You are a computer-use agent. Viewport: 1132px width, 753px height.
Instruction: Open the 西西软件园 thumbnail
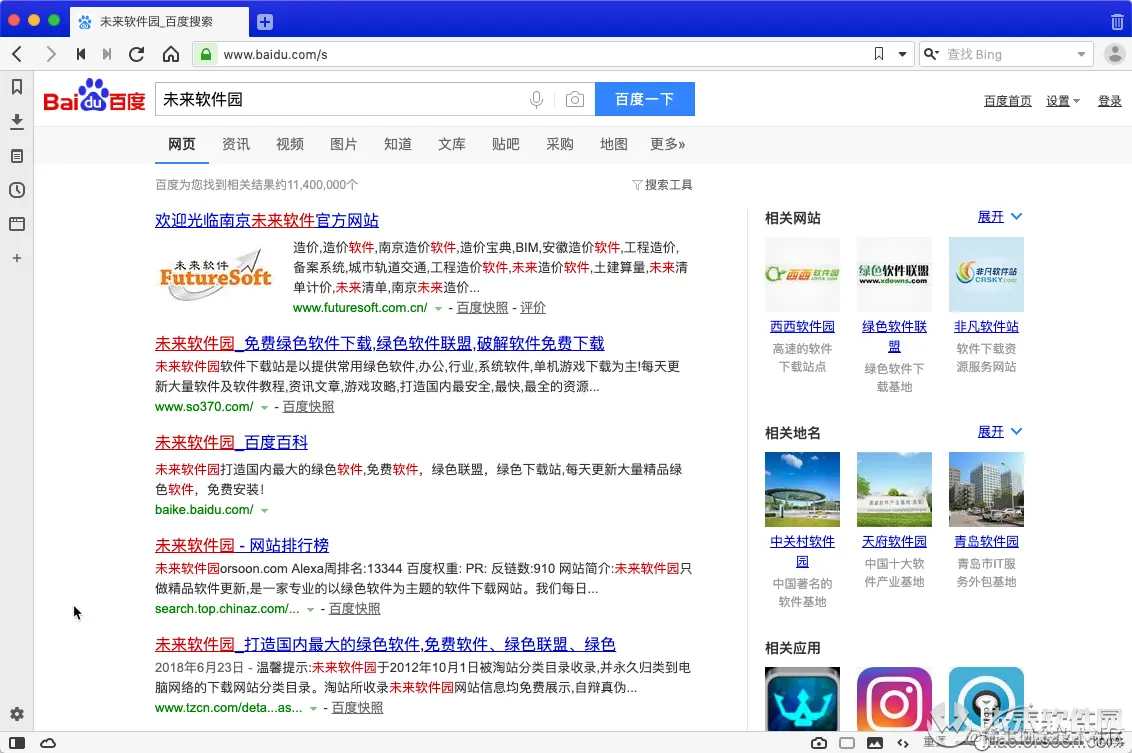click(x=802, y=274)
